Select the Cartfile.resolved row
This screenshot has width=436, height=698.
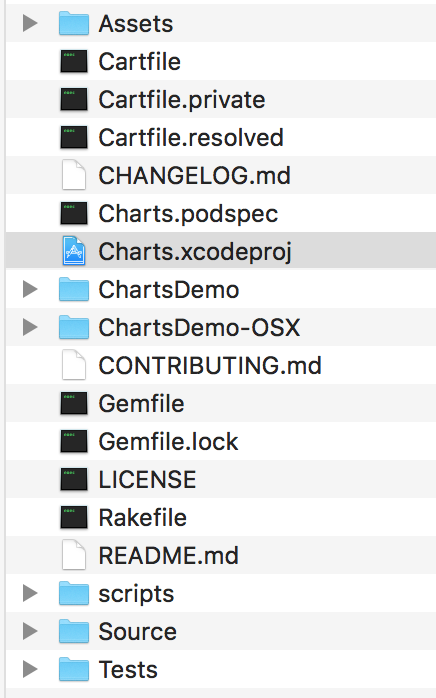click(x=221, y=137)
